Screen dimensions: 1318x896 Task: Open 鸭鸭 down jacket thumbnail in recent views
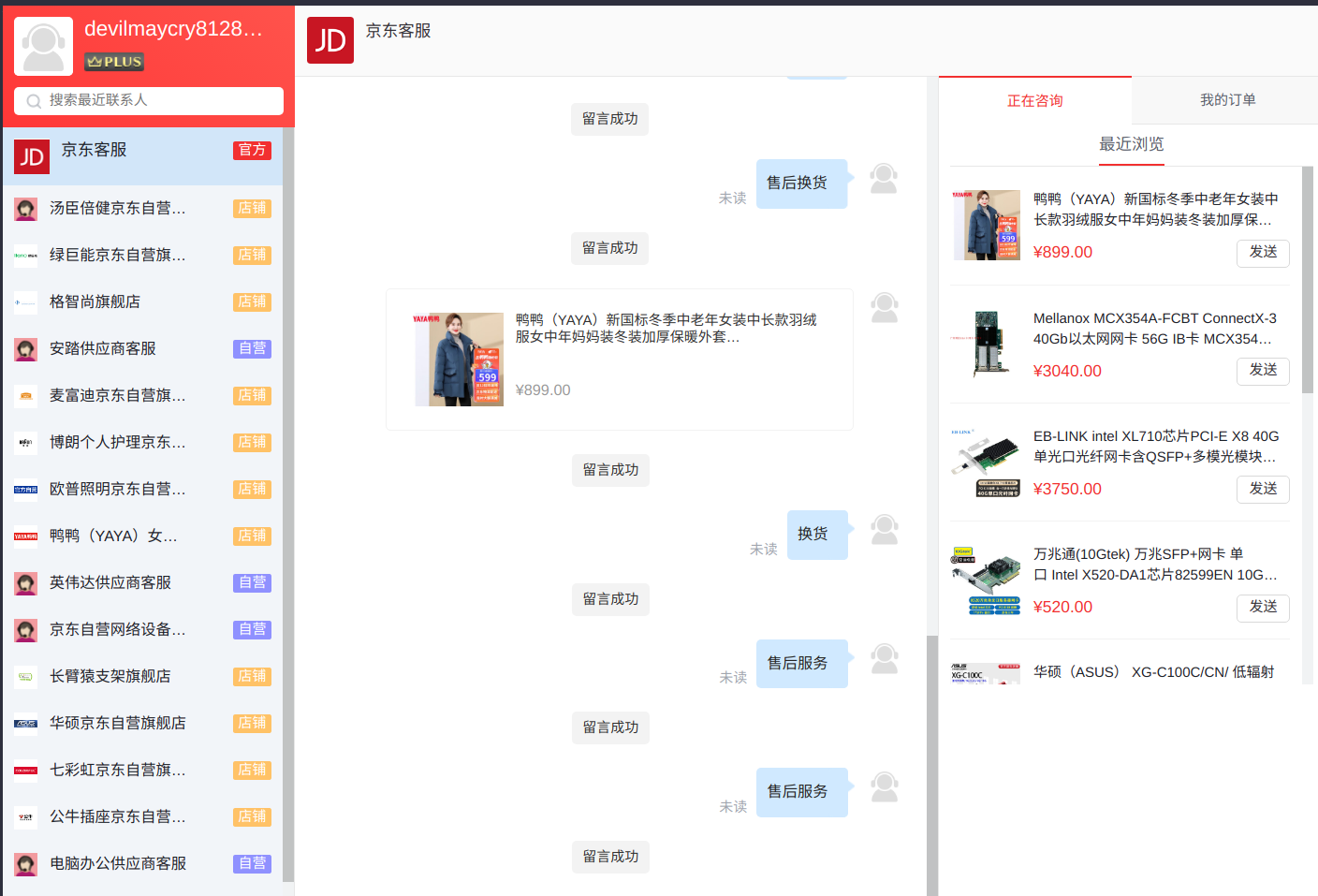point(986,226)
